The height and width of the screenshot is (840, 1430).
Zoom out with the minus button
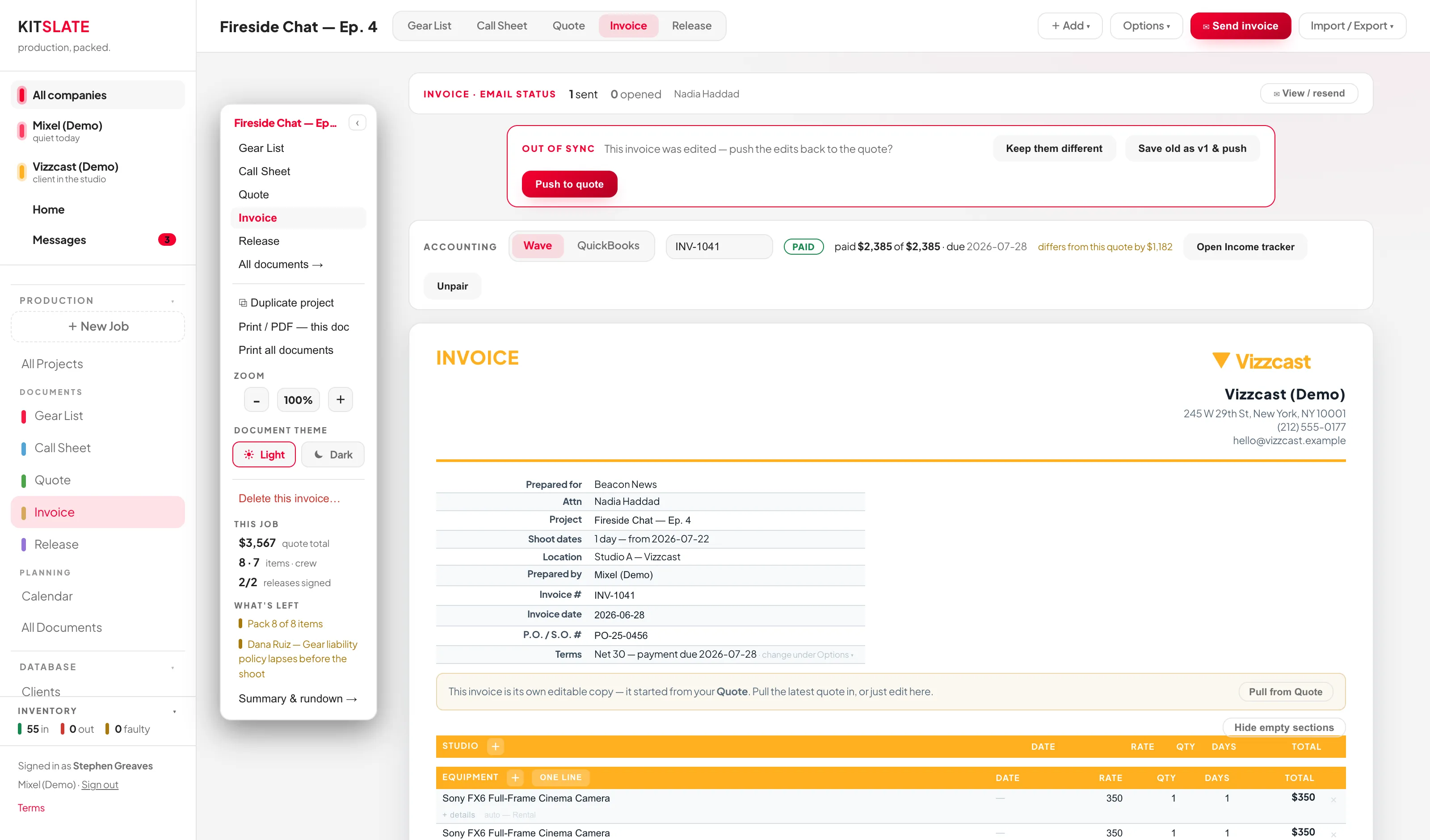point(256,399)
